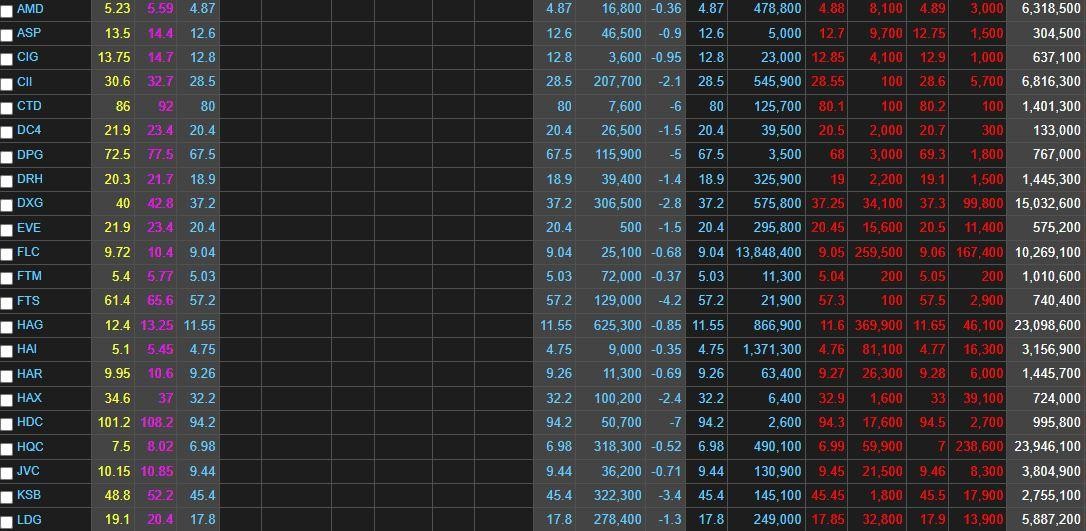Open the HQC ticker symbol
The image size is (1086, 531).
click(x=30, y=446)
